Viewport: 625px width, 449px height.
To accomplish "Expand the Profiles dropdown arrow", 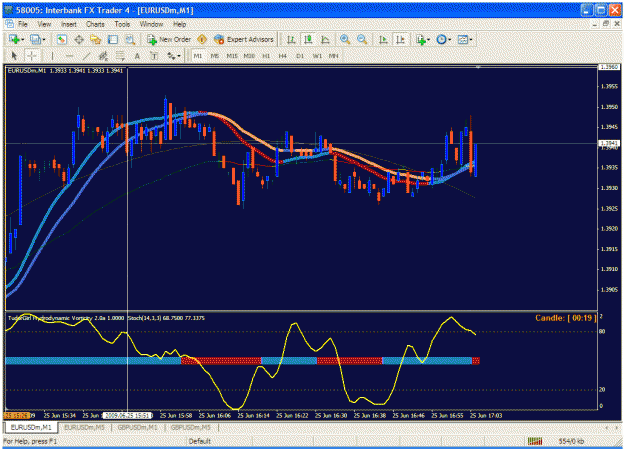I will [x=44, y=39].
